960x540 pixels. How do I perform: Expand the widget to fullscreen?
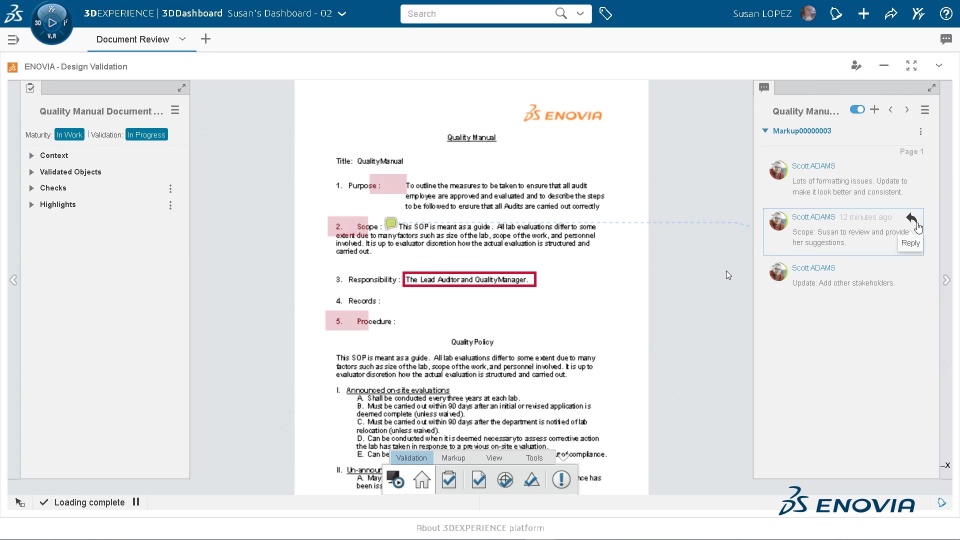click(912, 66)
